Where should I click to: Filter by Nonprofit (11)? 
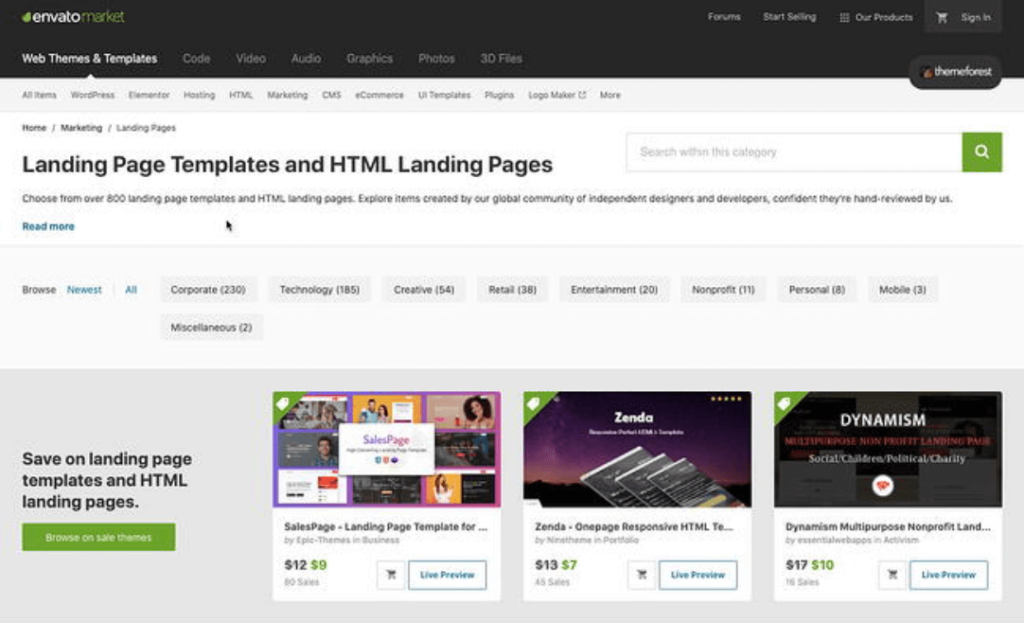pyautogui.click(x=724, y=290)
